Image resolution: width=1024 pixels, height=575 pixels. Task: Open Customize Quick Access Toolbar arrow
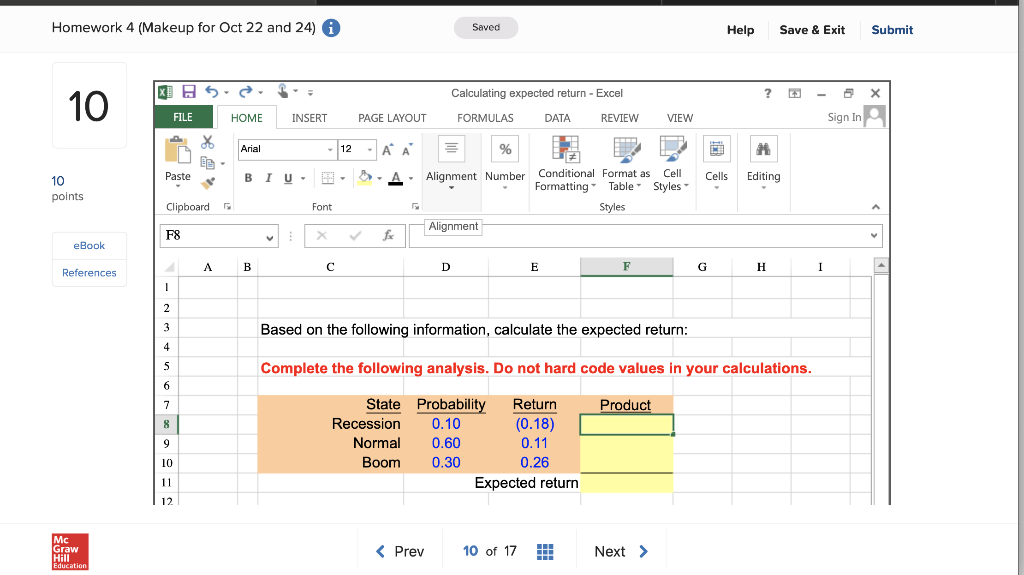click(x=310, y=93)
